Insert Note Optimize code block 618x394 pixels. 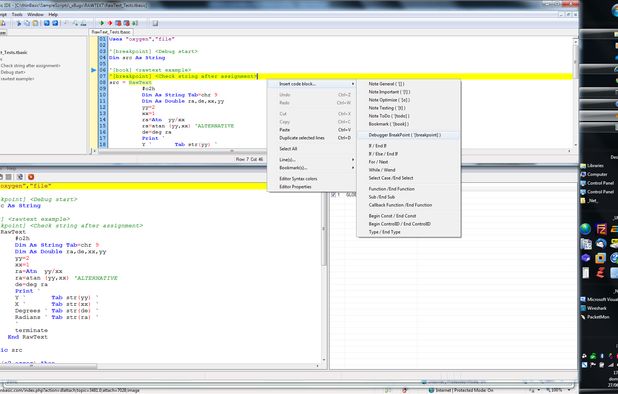click(x=409, y=100)
